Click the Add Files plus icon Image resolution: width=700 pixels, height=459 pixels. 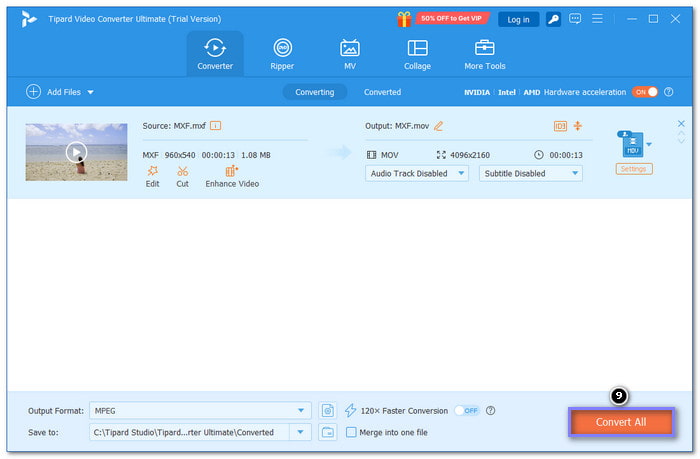tap(33, 92)
